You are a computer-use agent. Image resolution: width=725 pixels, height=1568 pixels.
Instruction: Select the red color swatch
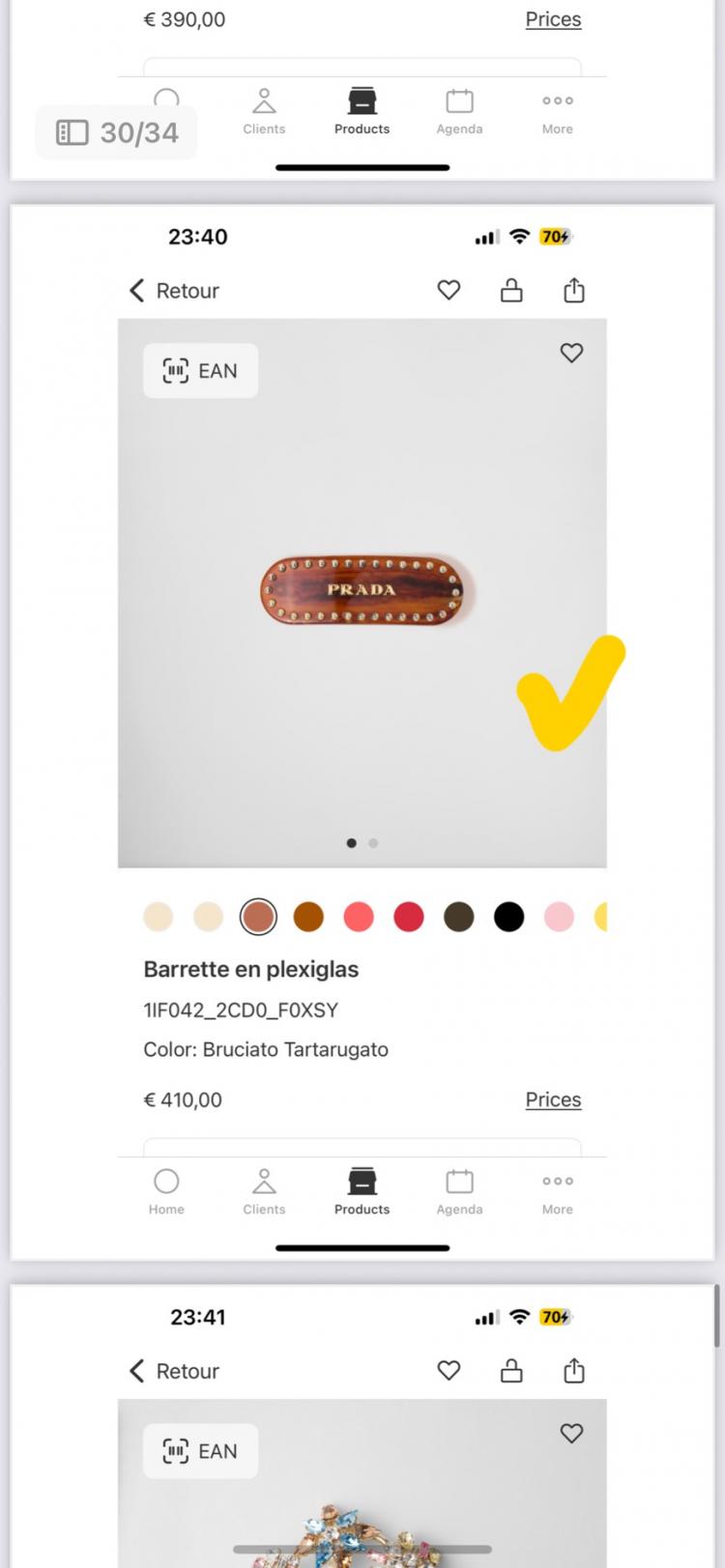pyautogui.click(x=408, y=916)
